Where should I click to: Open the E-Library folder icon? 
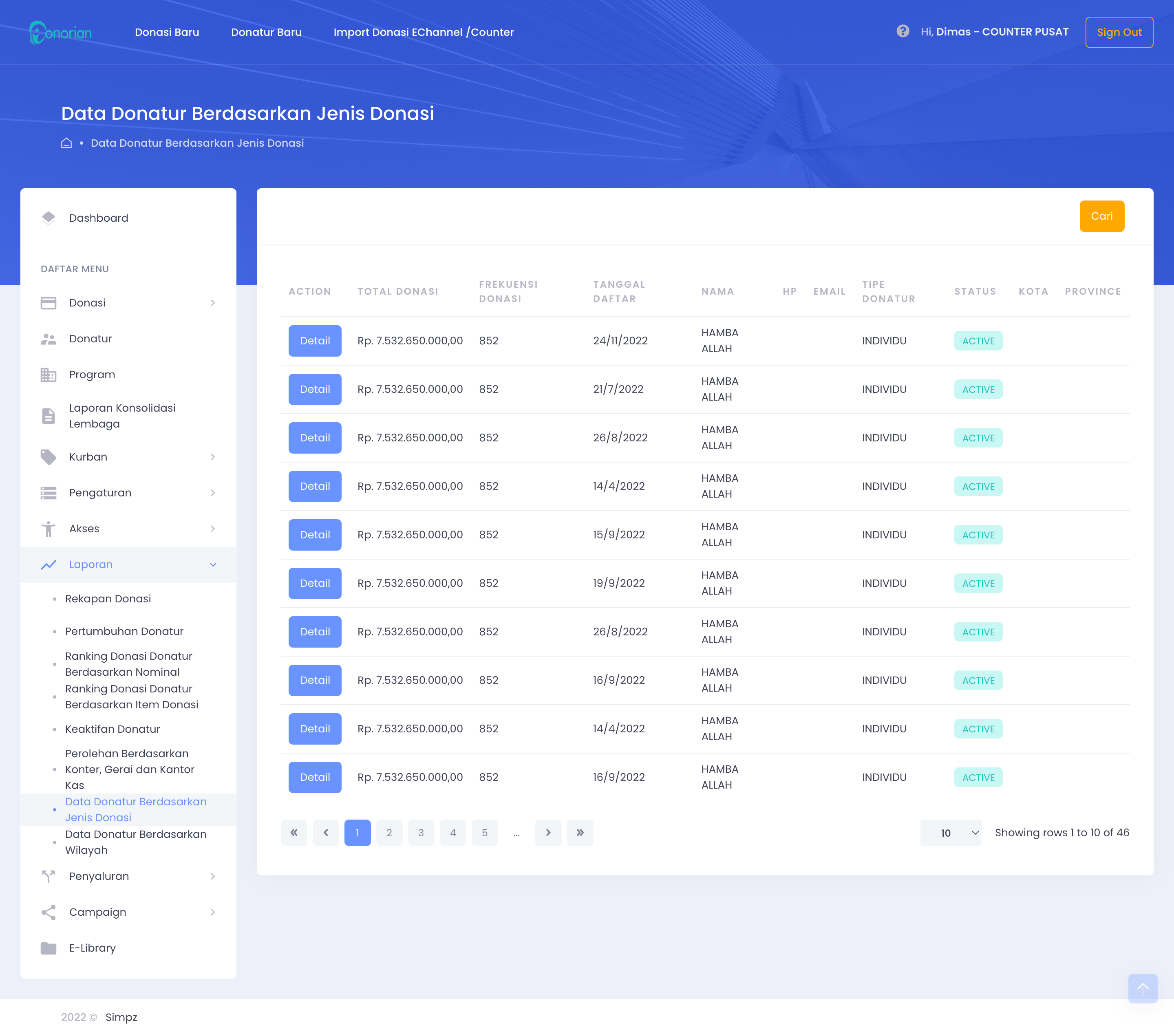point(49,948)
